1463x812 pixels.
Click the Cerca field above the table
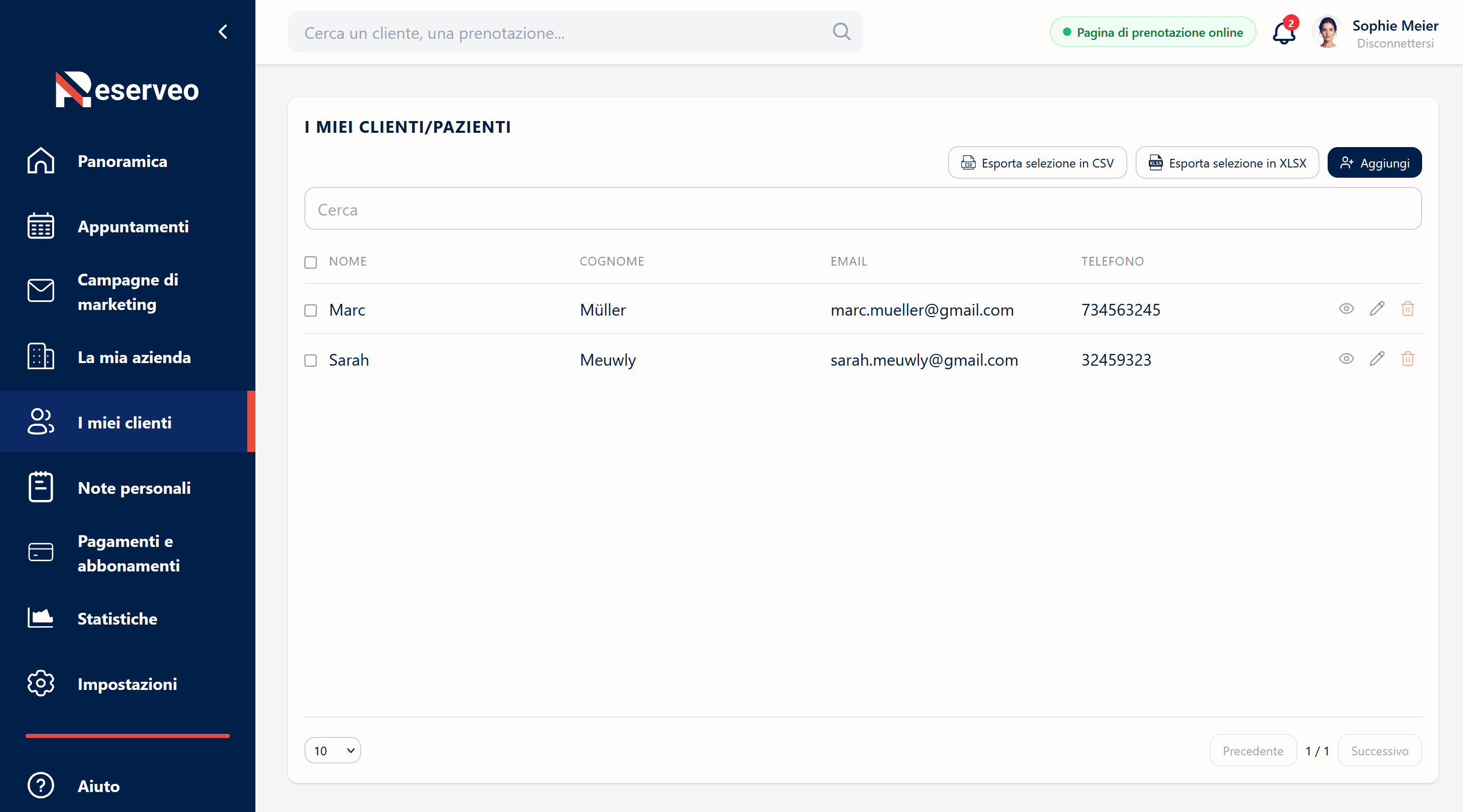[863, 209]
